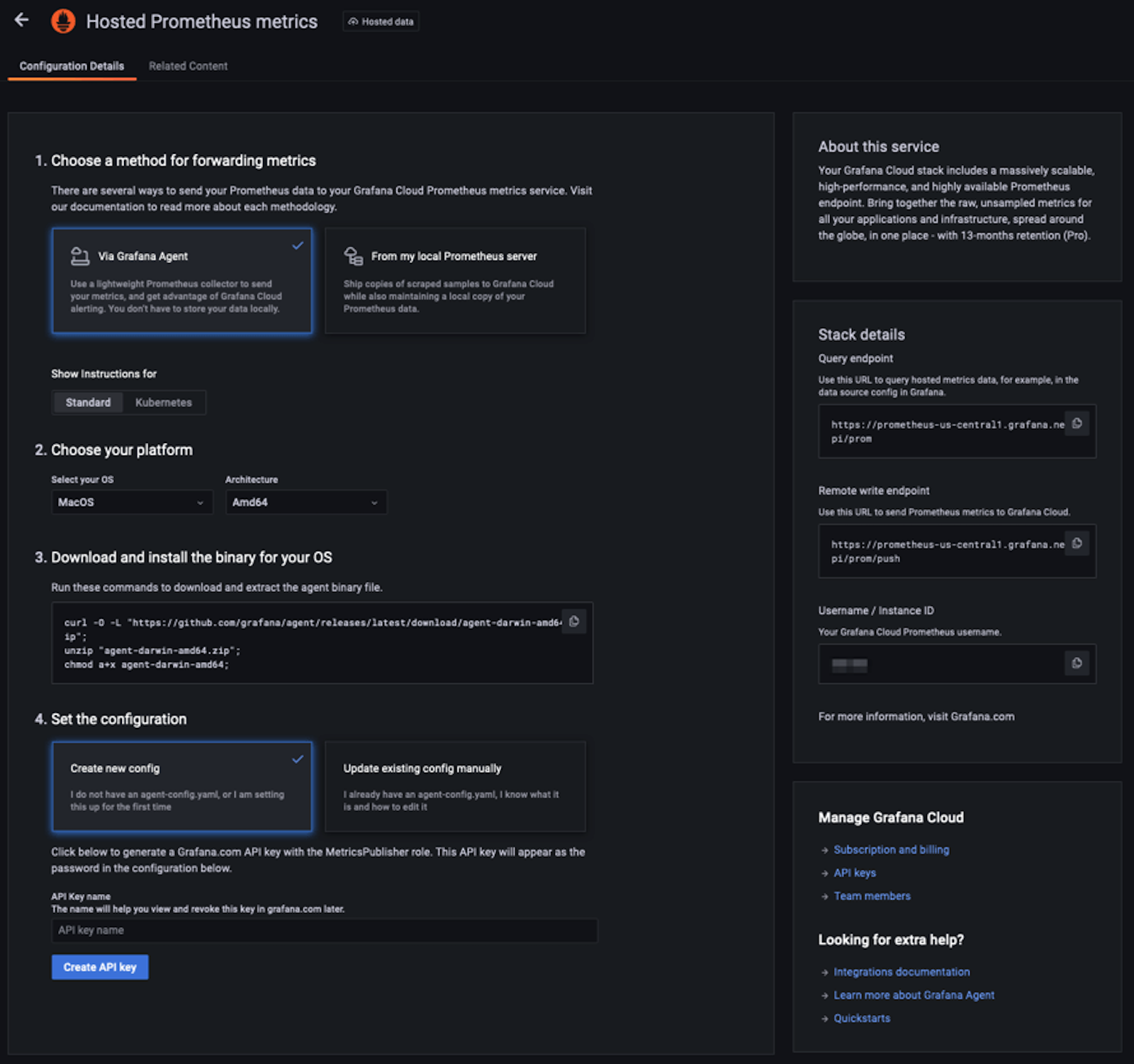Copy the Username / Instance ID
Image resolution: width=1134 pixels, height=1064 pixels.
click(x=1077, y=663)
